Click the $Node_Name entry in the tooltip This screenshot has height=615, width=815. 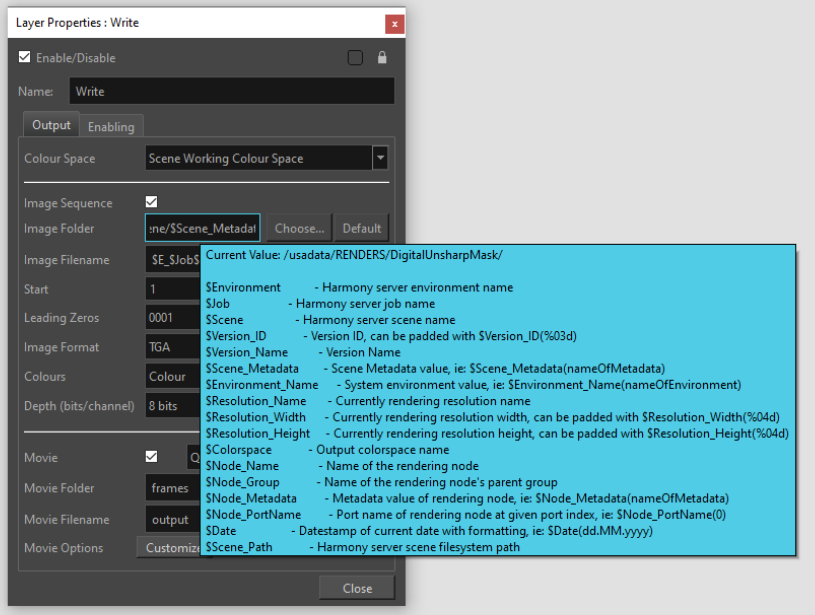pyautogui.click(x=342, y=466)
